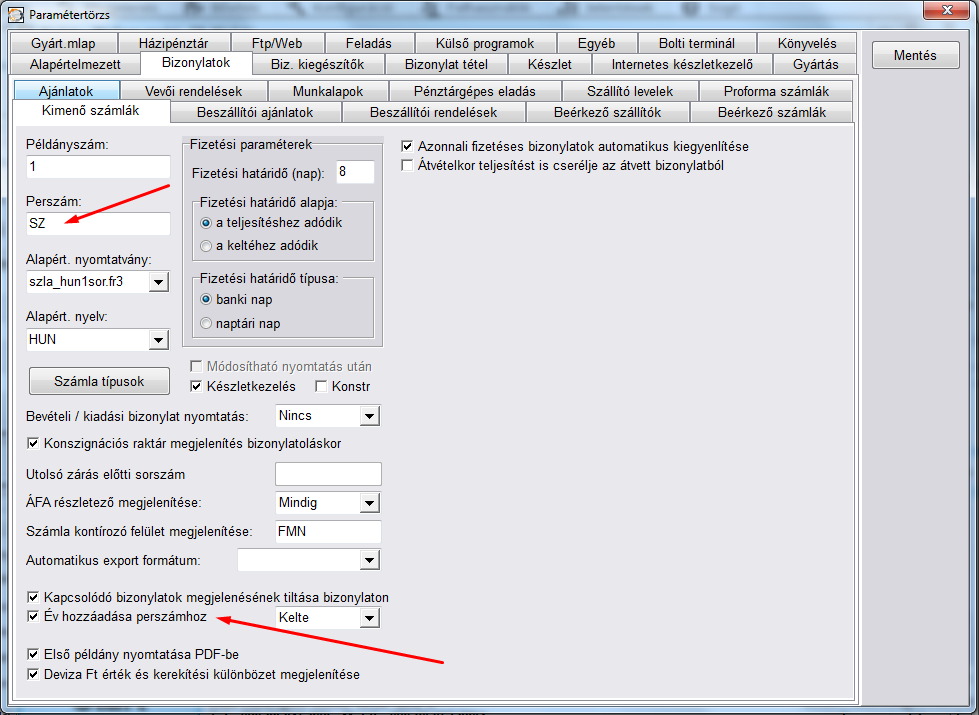
Task: Choose 'naptári nap' deadline type
Action: pos(206,323)
